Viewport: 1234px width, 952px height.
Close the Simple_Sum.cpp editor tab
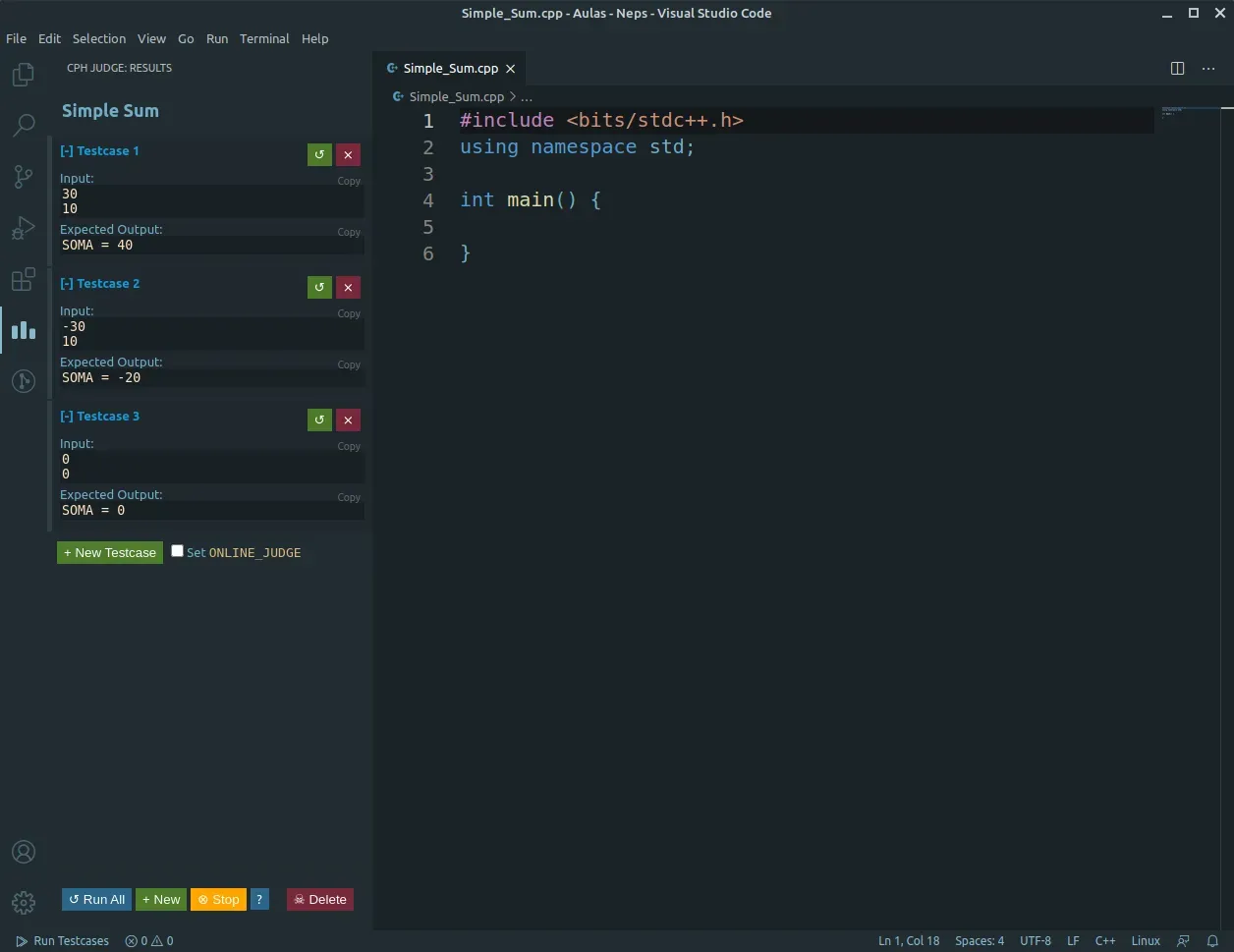click(511, 69)
